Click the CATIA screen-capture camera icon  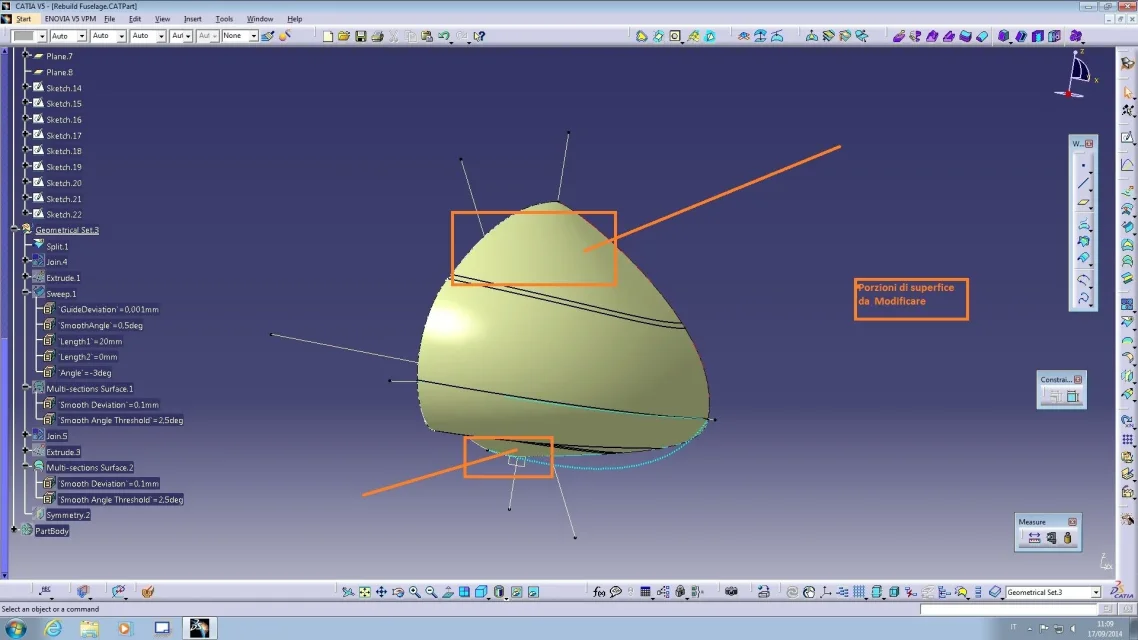732,592
